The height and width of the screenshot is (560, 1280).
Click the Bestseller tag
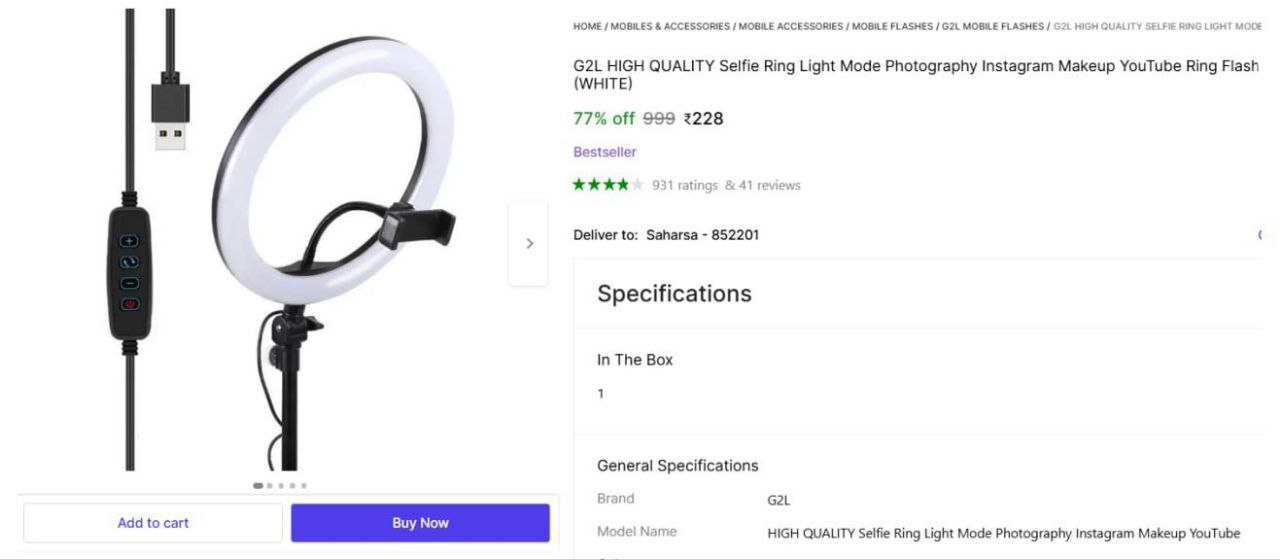(x=604, y=152)
